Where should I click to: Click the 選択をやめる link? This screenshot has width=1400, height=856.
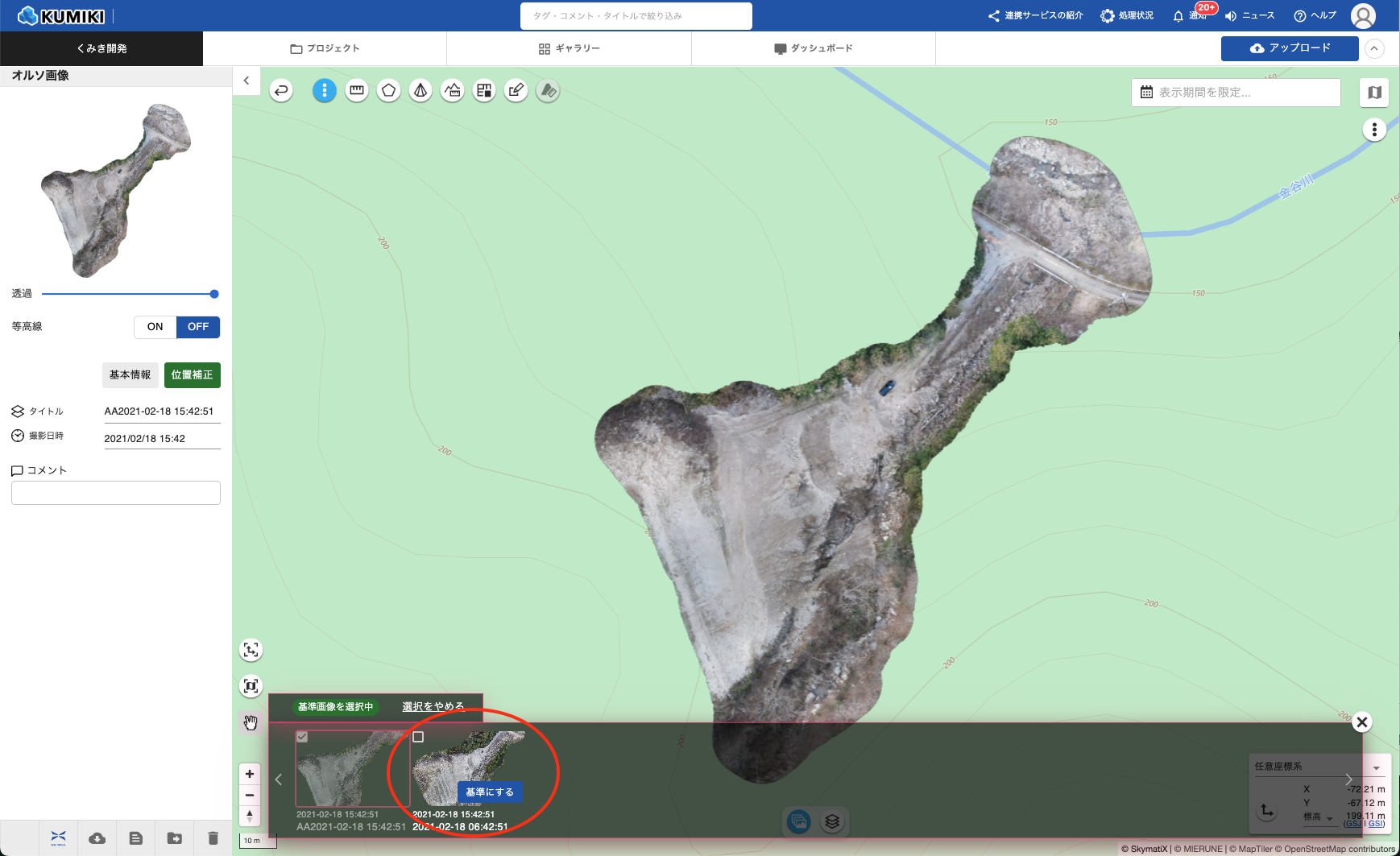(x=433, y=707)
